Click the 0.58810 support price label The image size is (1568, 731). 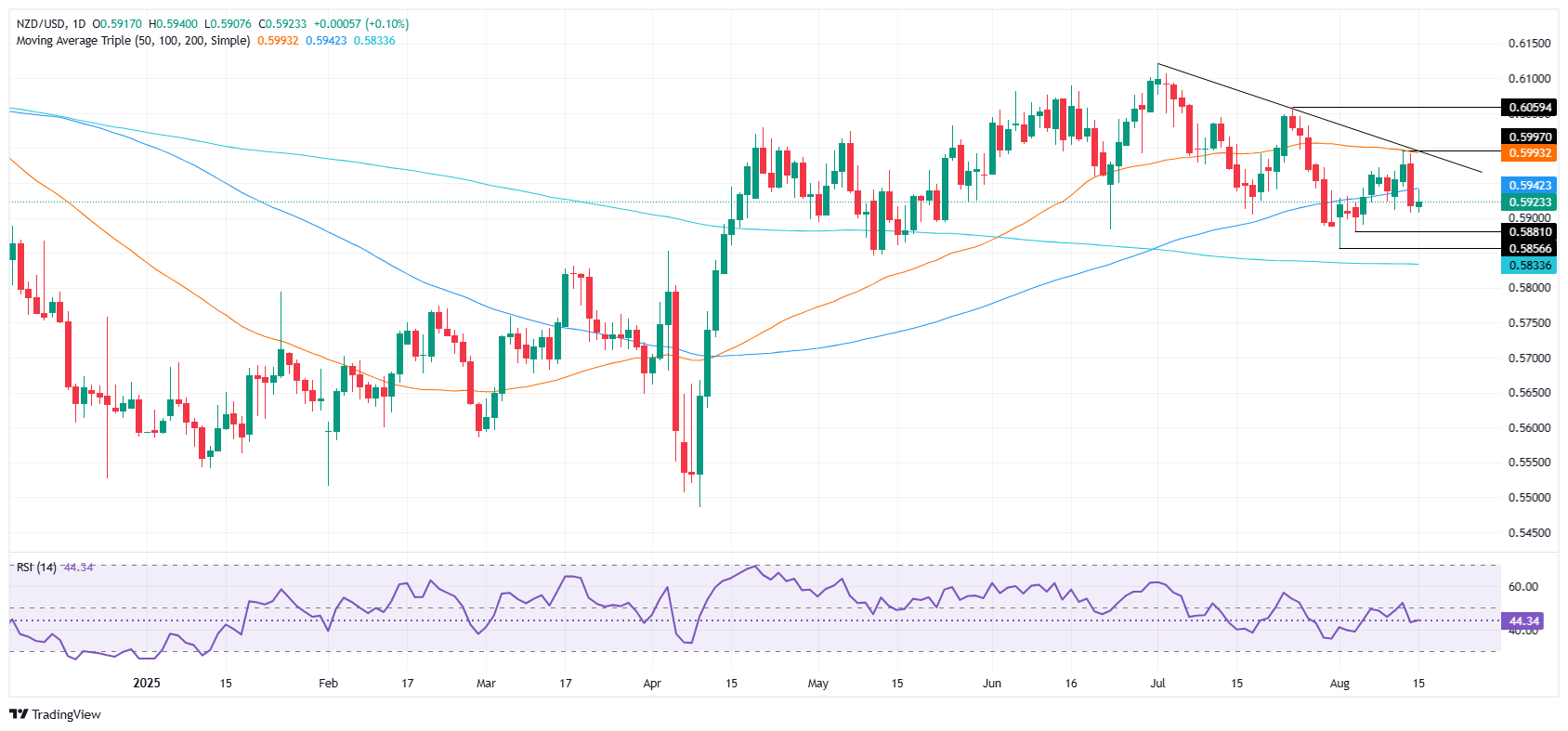point(1529,232)
